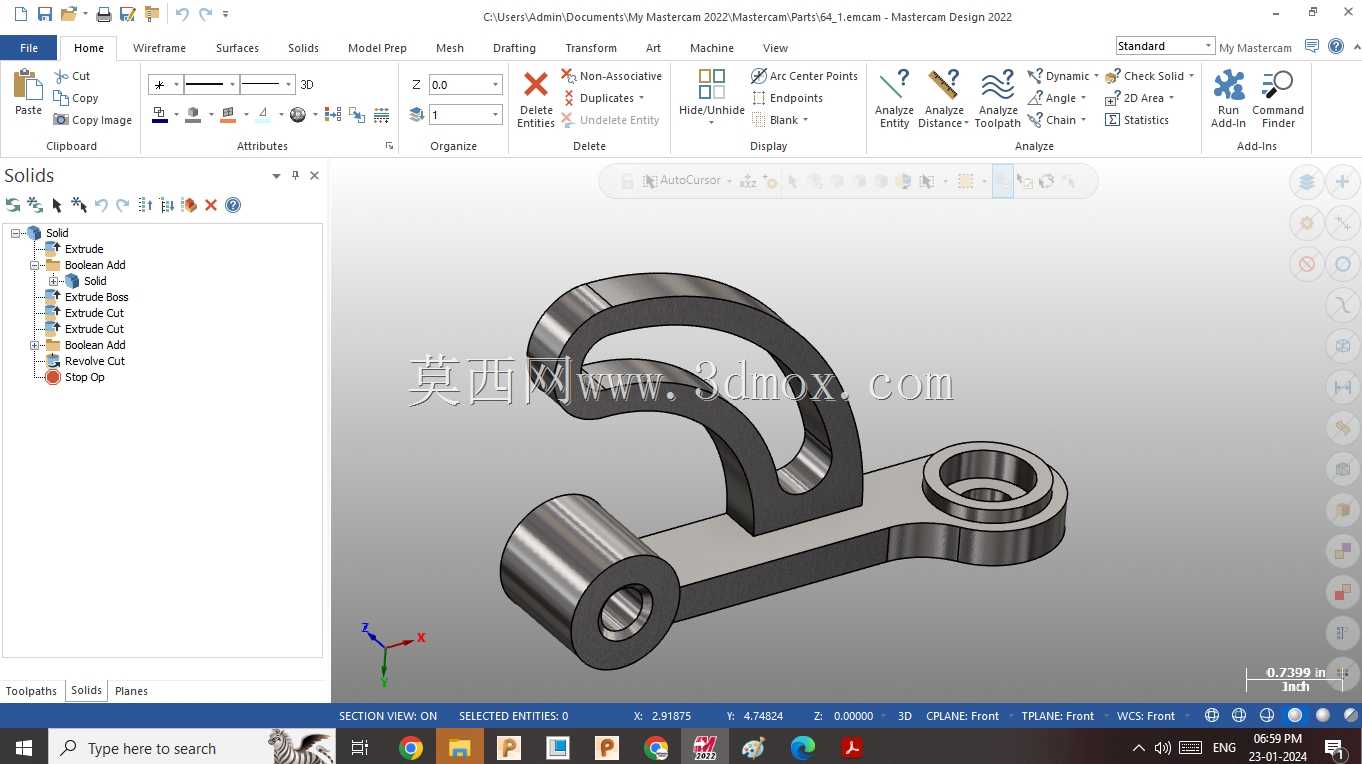
Task: Click Save icon in quick access toolbar
Action: click(x=44, y=14)
